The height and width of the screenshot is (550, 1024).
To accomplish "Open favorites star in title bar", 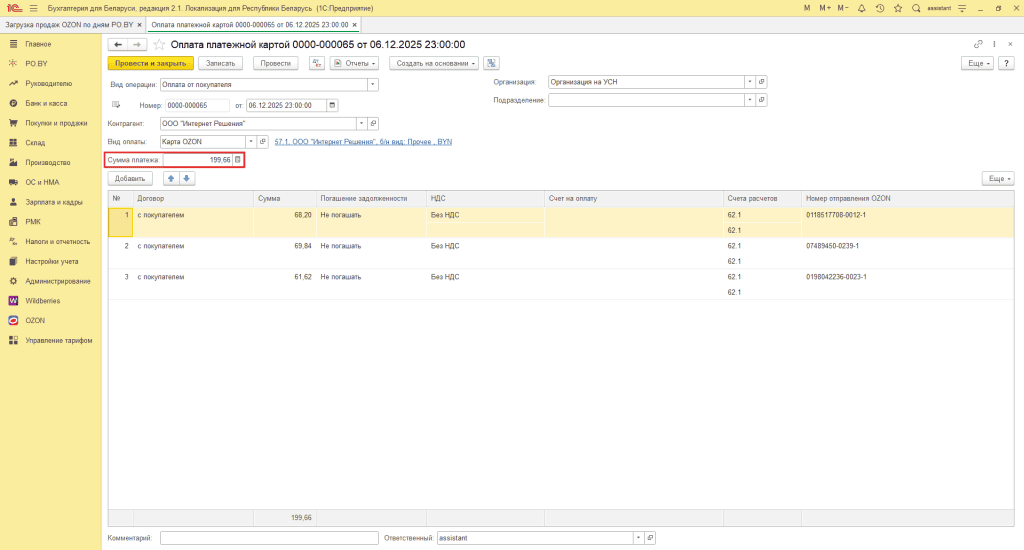I will [x=898, y=8].
